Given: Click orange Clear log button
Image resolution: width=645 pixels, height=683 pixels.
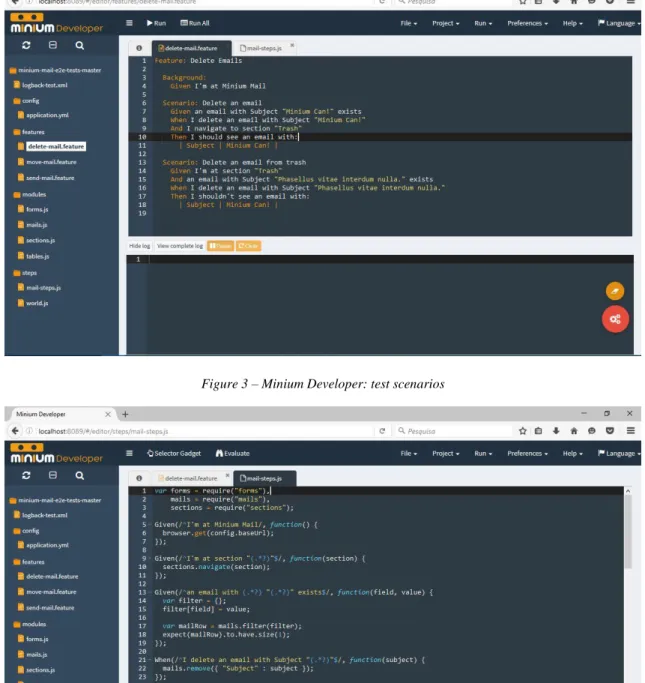Looking at the screenshot, I should (248, 246).
